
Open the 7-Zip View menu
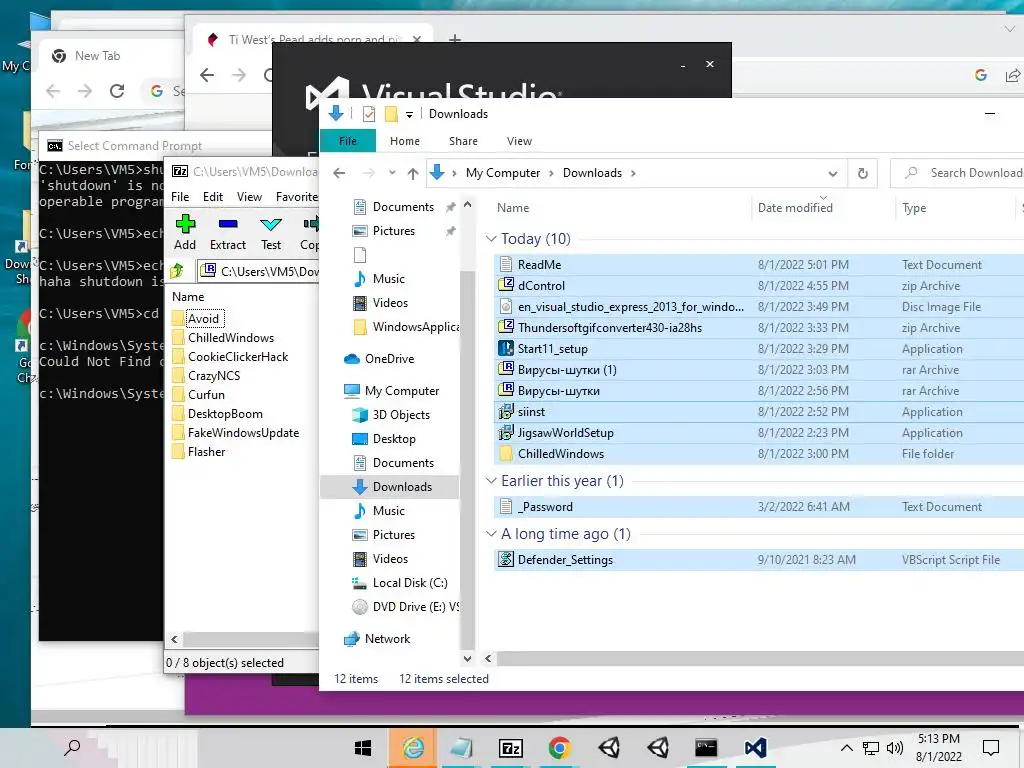[249, 197]
